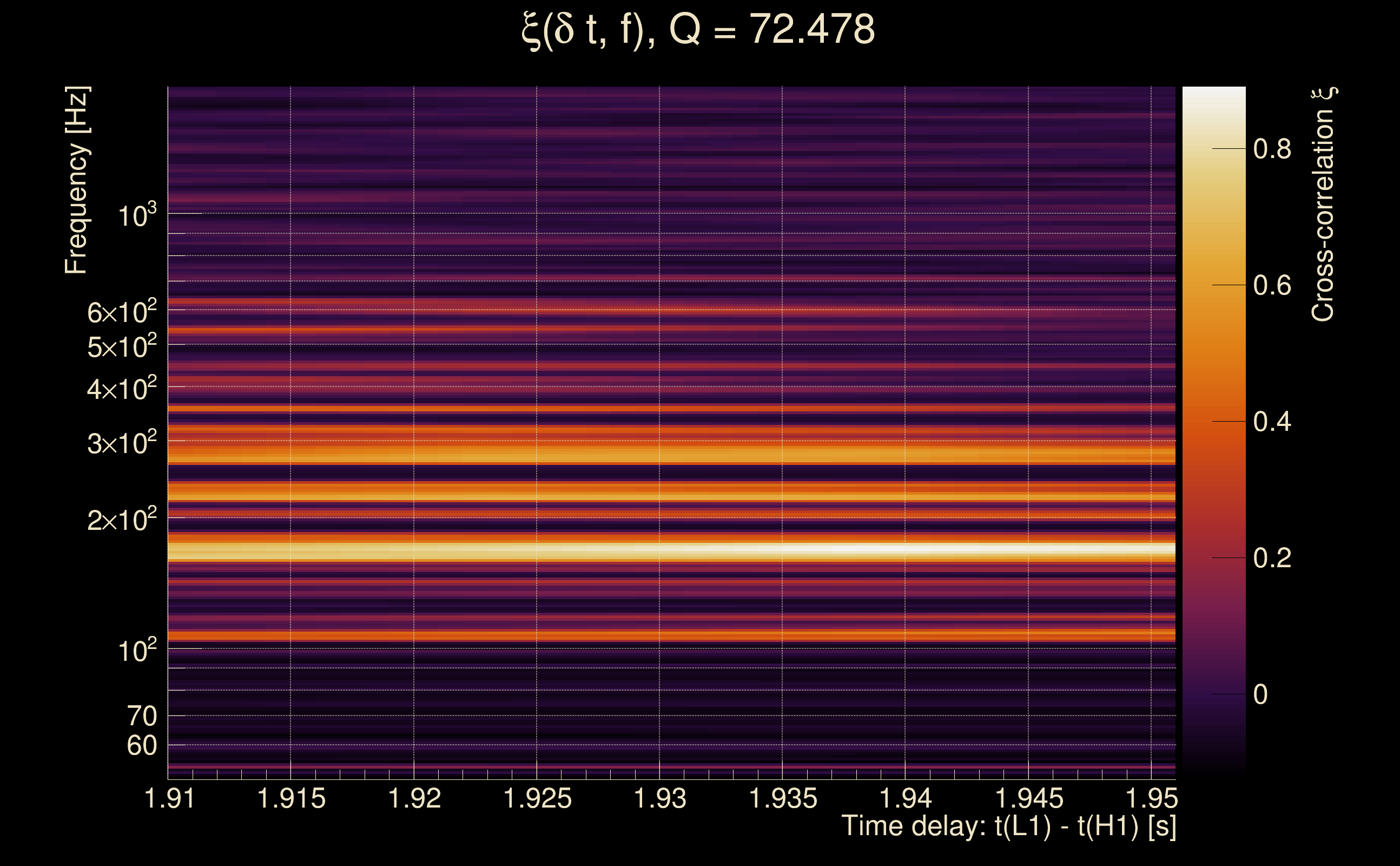Click the 0.2 colorbar tick label
Viewport: 1400px width, 866px height.
pos(1272,559)
